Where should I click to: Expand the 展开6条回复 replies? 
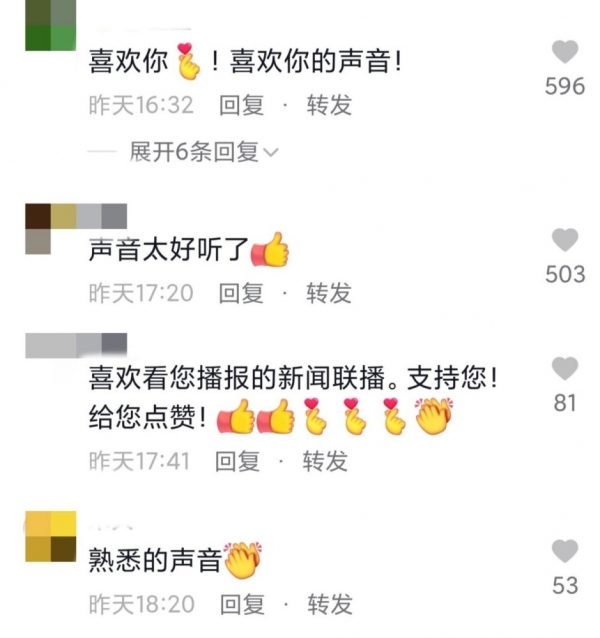[x=203, y=152]
